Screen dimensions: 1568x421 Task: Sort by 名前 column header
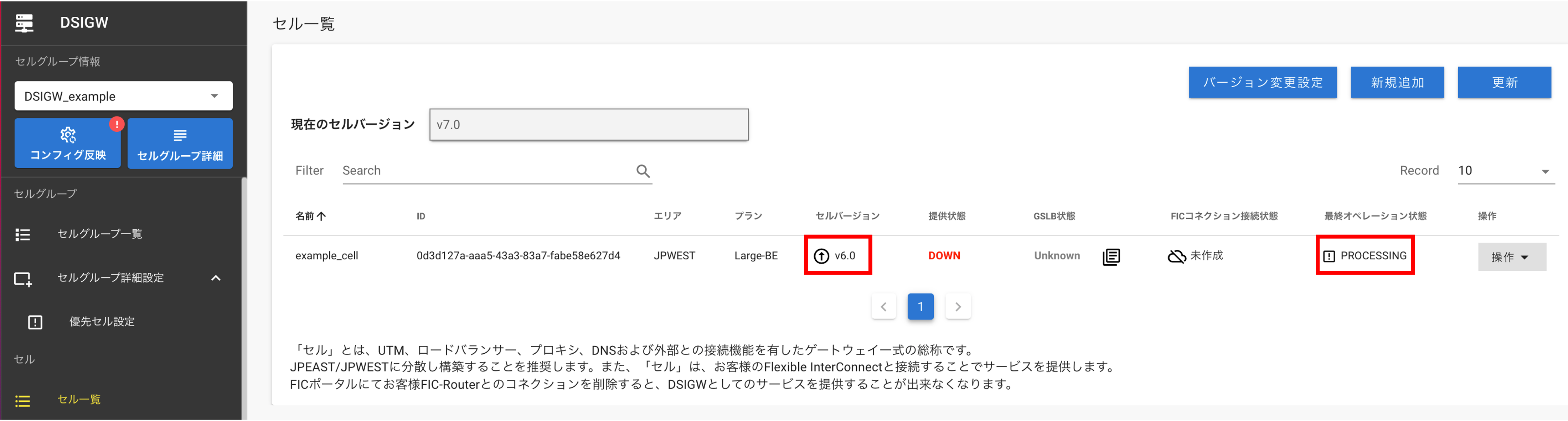point(310,216)
